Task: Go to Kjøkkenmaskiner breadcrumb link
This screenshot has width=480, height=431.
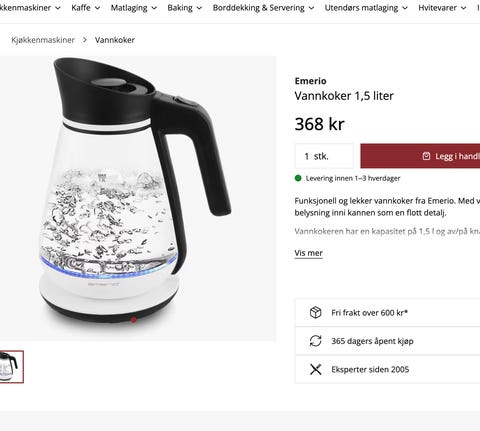Action: pyautogui.click(x=43, y=40)
